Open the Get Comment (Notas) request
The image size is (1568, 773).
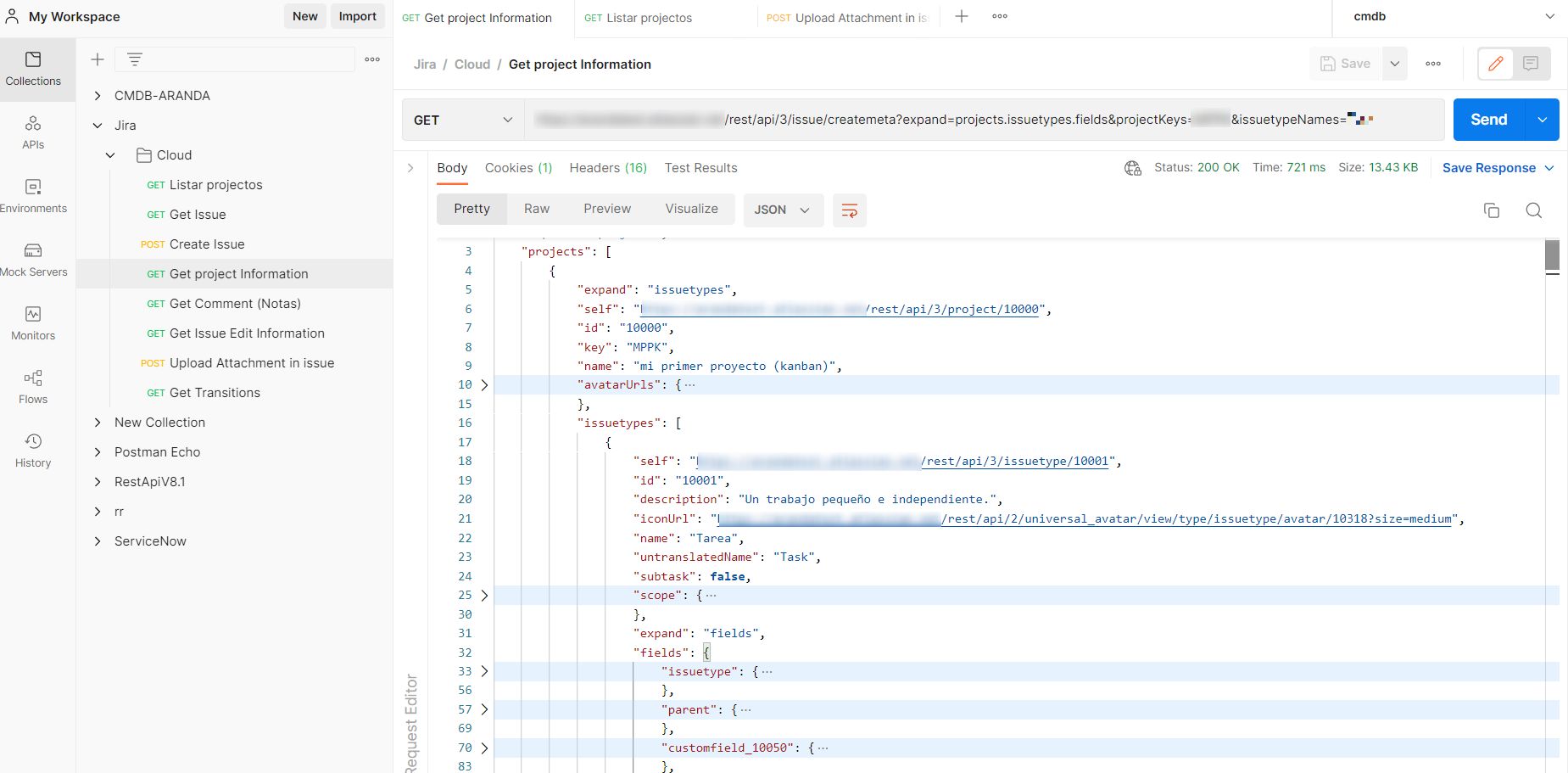pyautogui.click(x=235, y=304)
